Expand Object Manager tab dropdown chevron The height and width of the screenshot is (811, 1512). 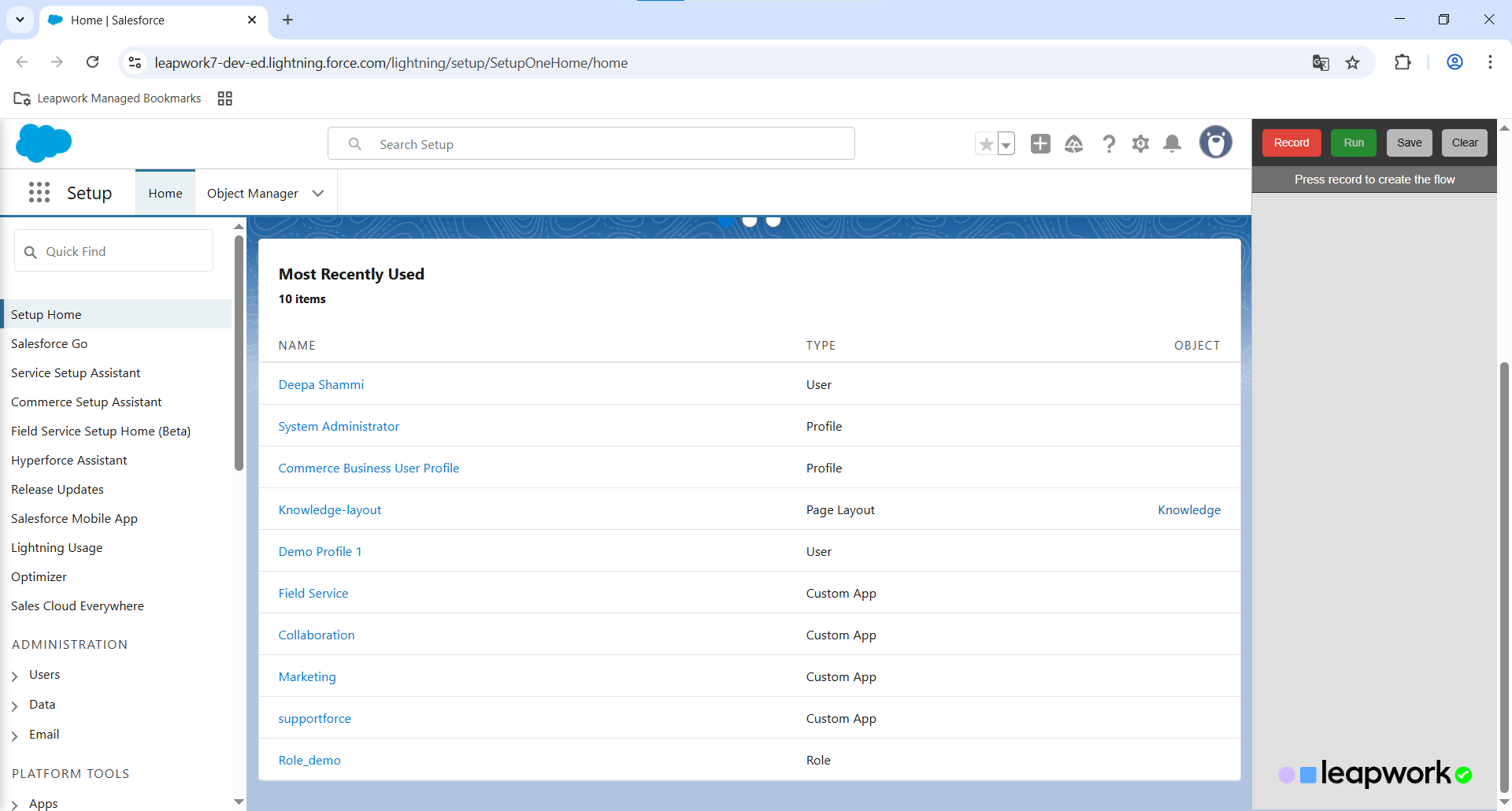[318, 194]
